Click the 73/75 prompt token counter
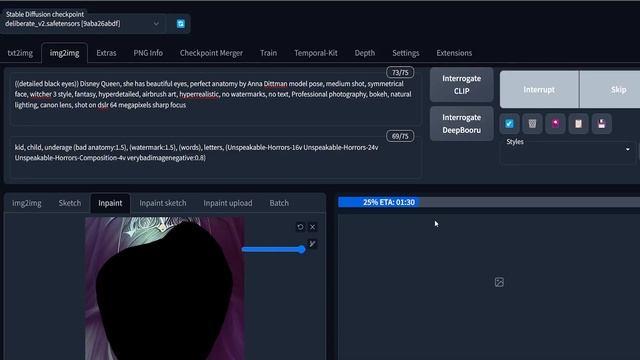This screenshot has height=360, width=640. [x=400, y=73]
